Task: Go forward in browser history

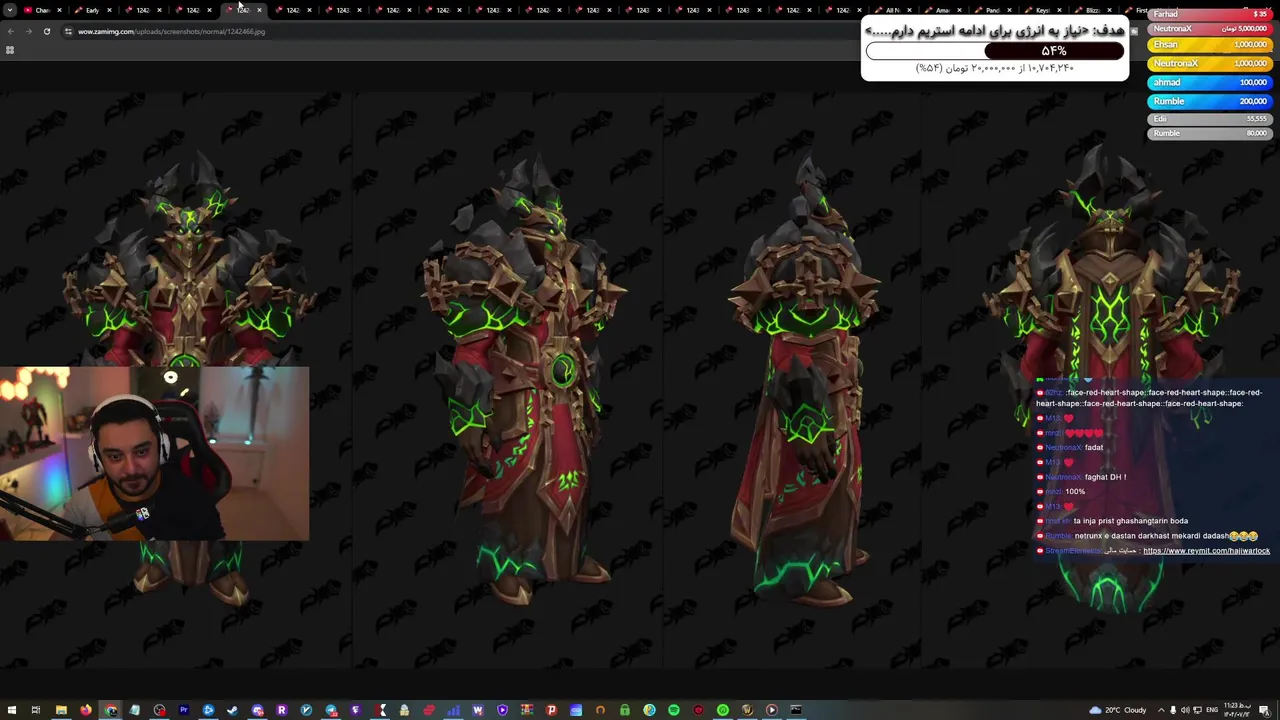Action: point(29,31)
